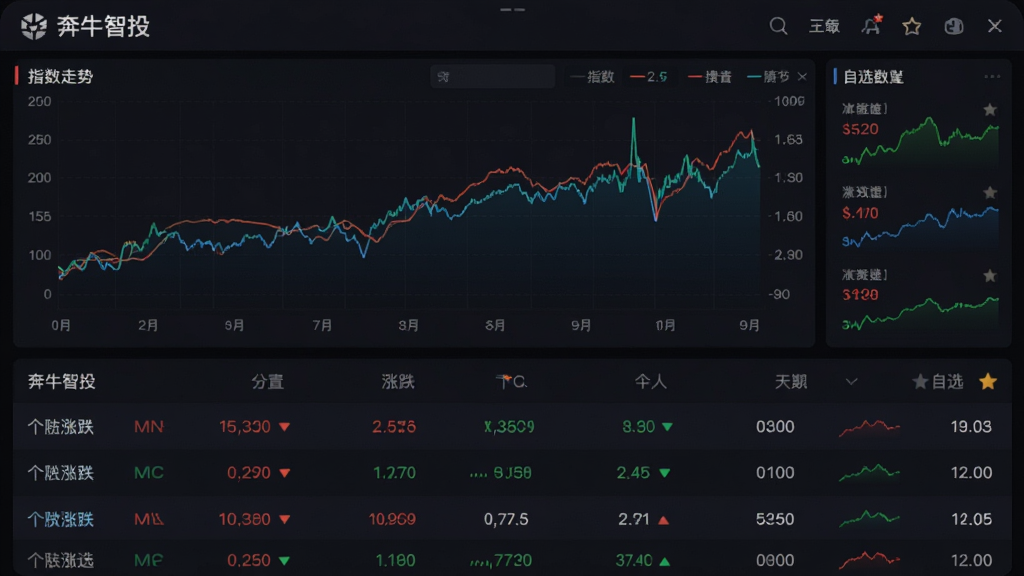Click the up arrow next to 2.71
The image size is (1024, 576).
point(664,520)
